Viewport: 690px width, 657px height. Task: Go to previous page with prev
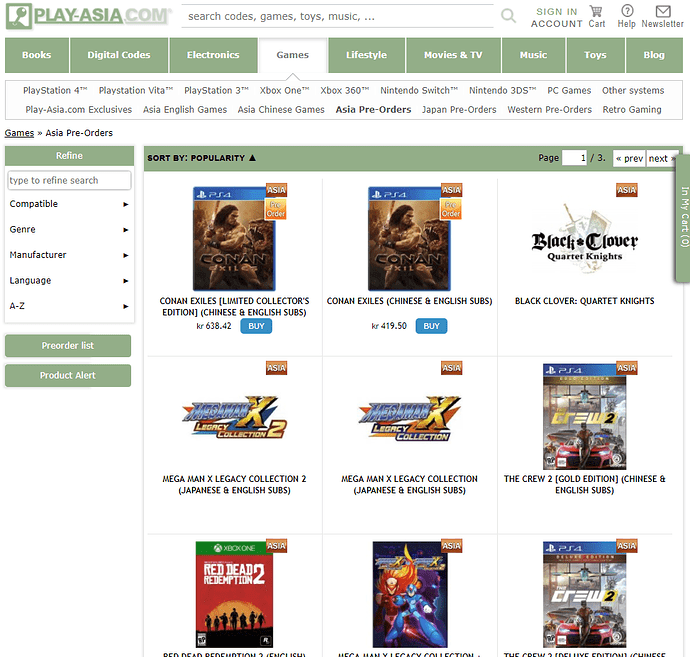(629, 158)
